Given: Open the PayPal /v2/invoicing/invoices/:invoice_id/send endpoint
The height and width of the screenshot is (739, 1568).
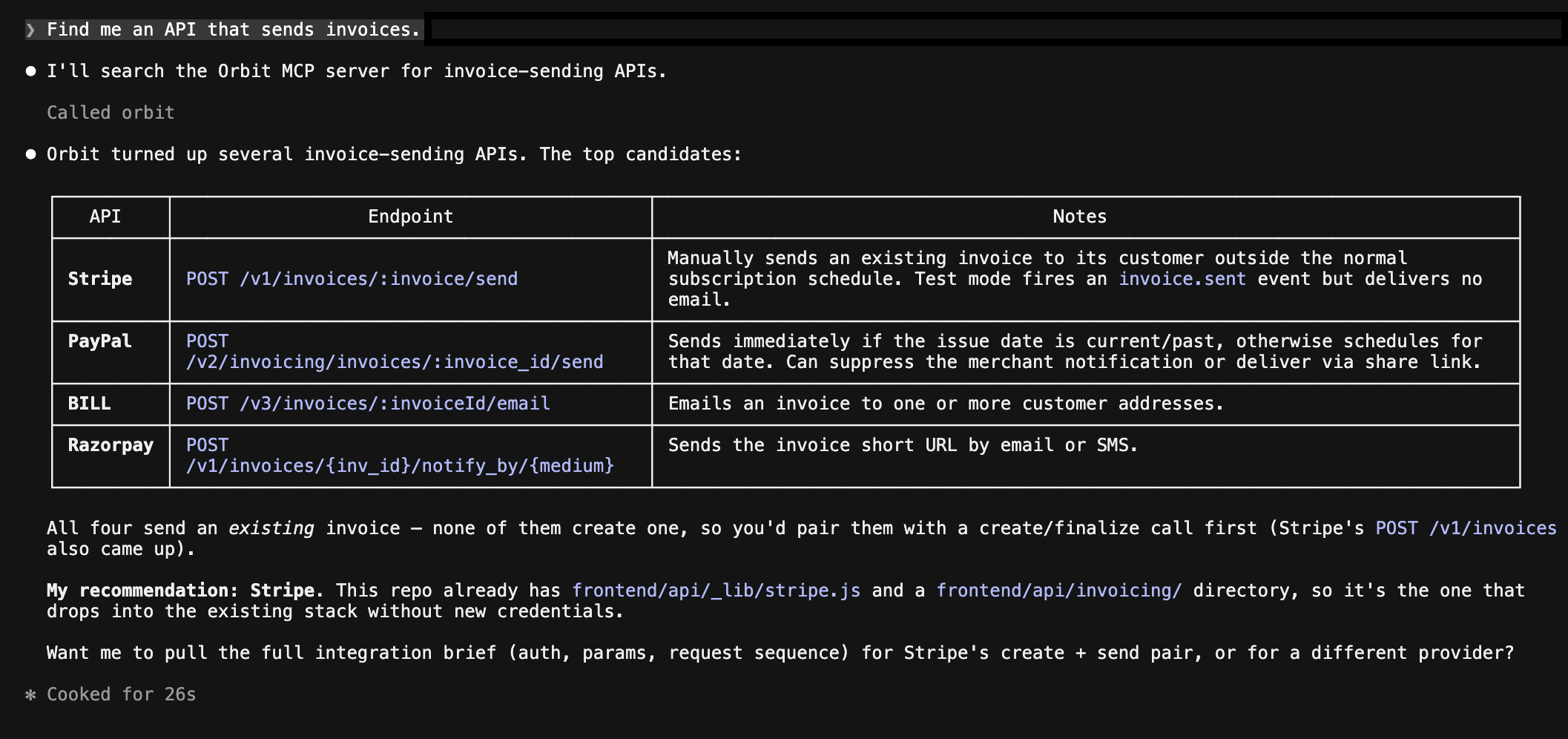Looking at the screenshot, I should tap(395, 352).
